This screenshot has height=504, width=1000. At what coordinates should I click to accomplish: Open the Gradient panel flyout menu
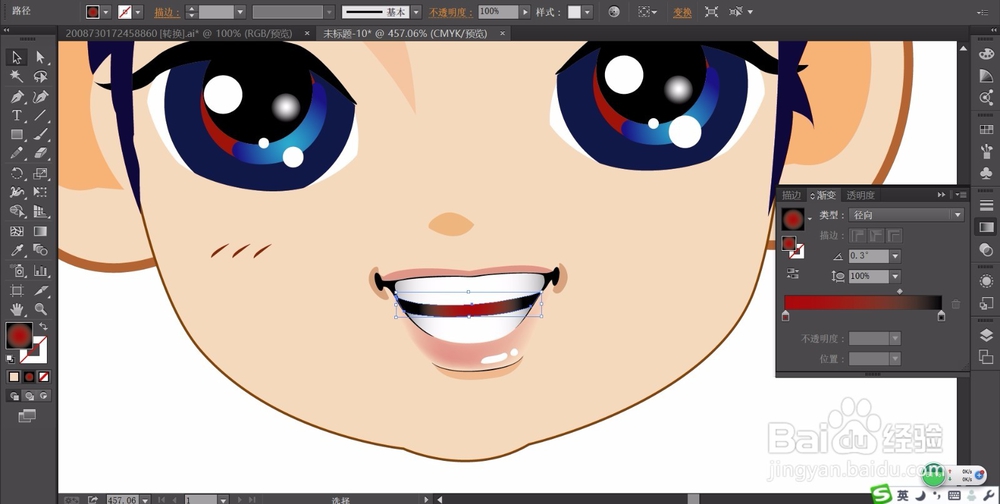point(960,195)
